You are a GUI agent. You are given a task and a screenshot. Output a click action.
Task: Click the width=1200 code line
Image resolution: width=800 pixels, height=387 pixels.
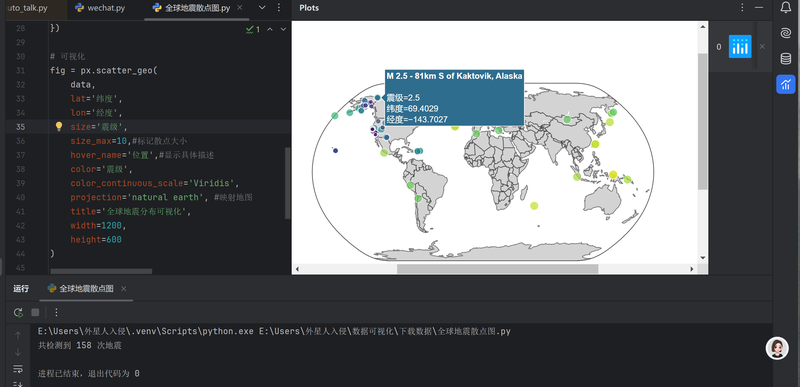pyautogui.click(x=98, y=225)
